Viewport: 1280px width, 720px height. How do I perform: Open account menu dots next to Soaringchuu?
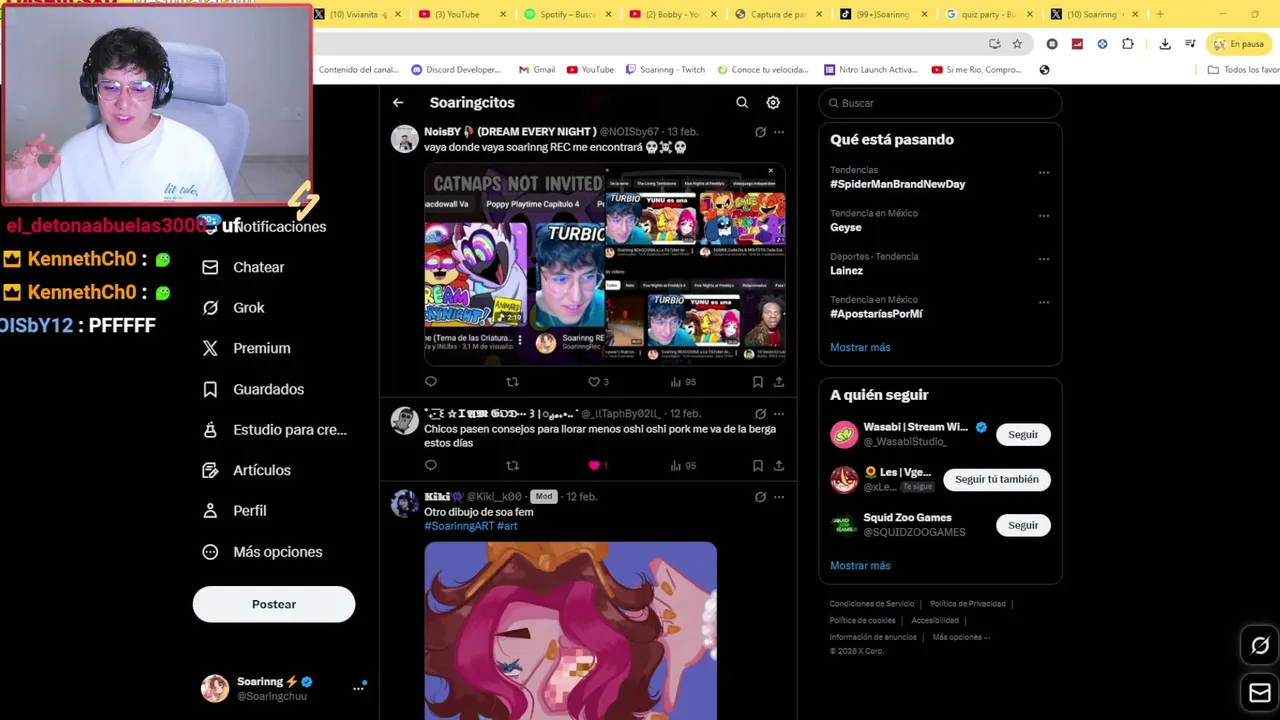(358, 688)
